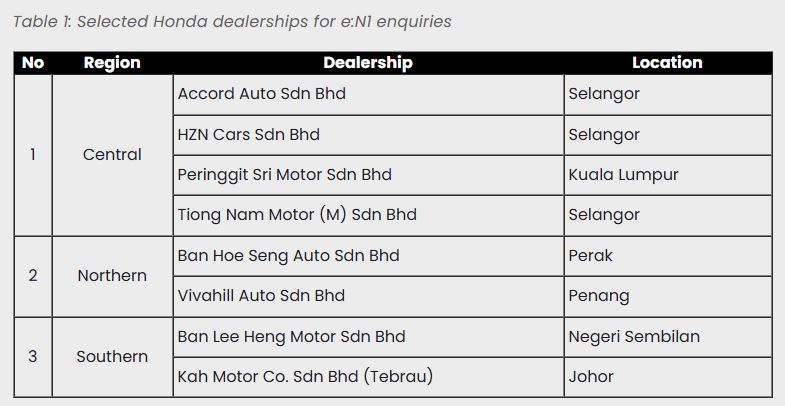Select the "Northern" region cell
Viewport: 785px width, 406px height.
[112, 275]
